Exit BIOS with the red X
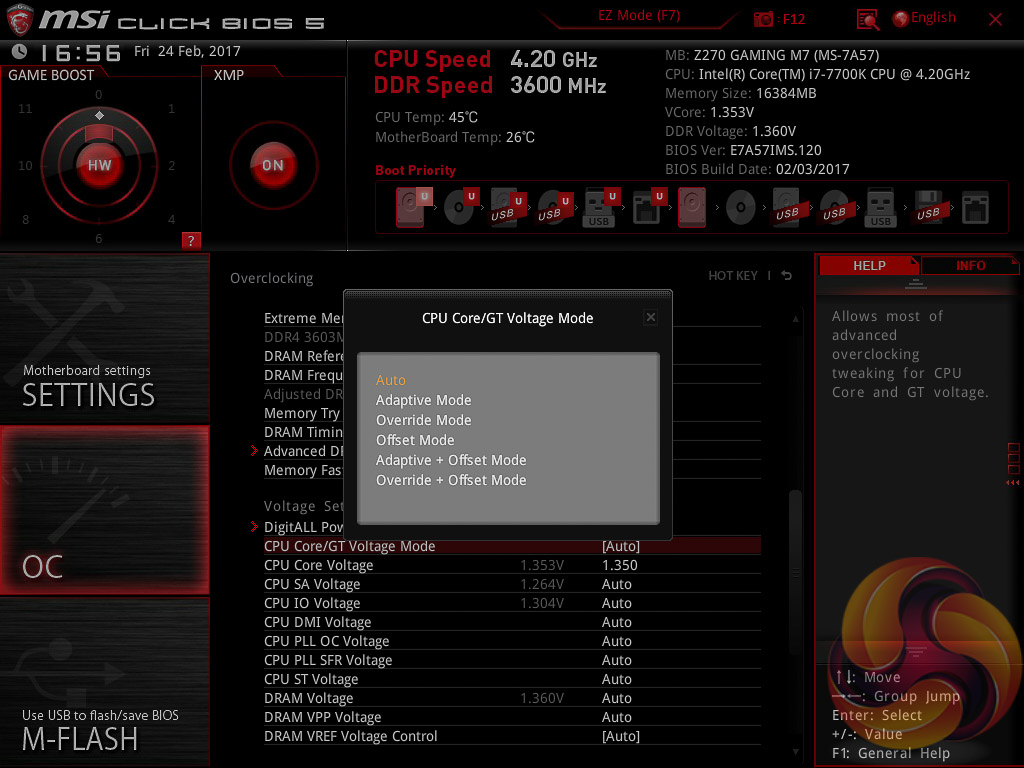 pos(995,20)
